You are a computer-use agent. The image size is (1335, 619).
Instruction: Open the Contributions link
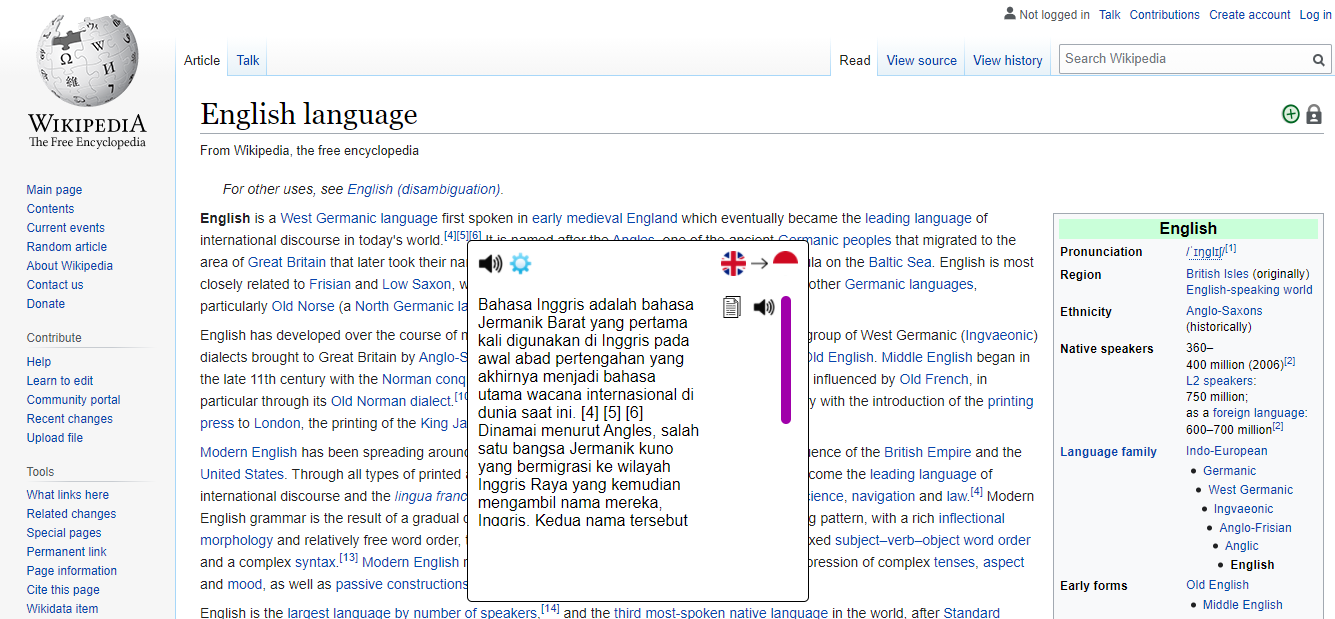[1165, 15]
